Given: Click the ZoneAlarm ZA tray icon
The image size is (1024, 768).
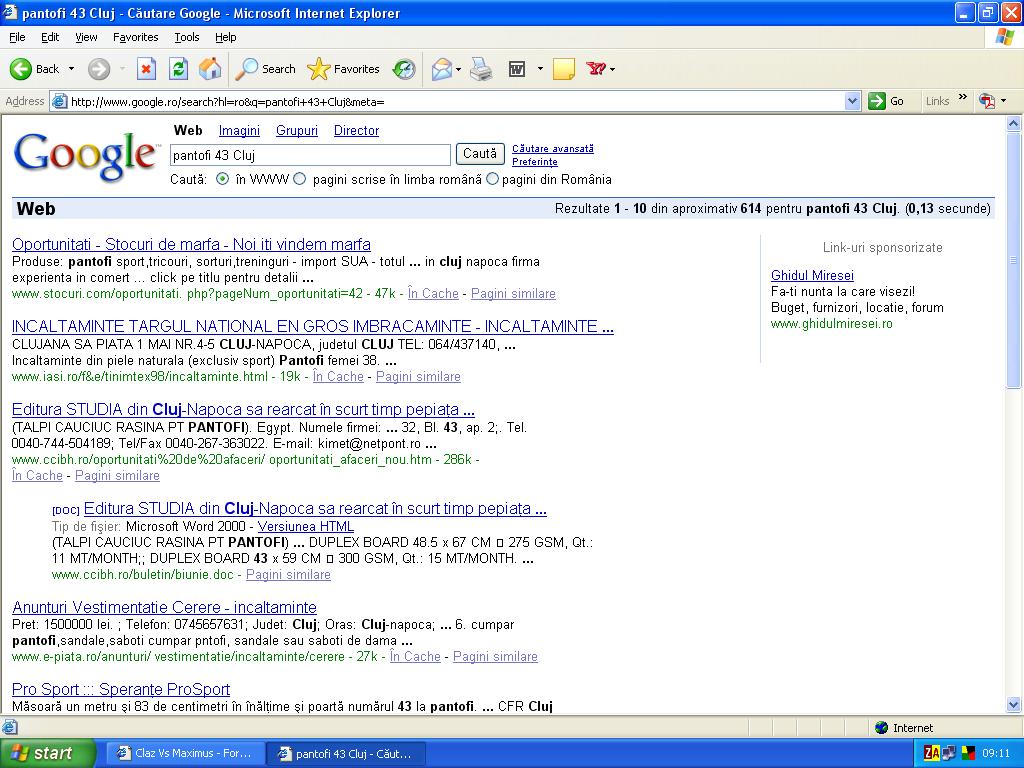Looking at the screenshot, I should [932, 753].
